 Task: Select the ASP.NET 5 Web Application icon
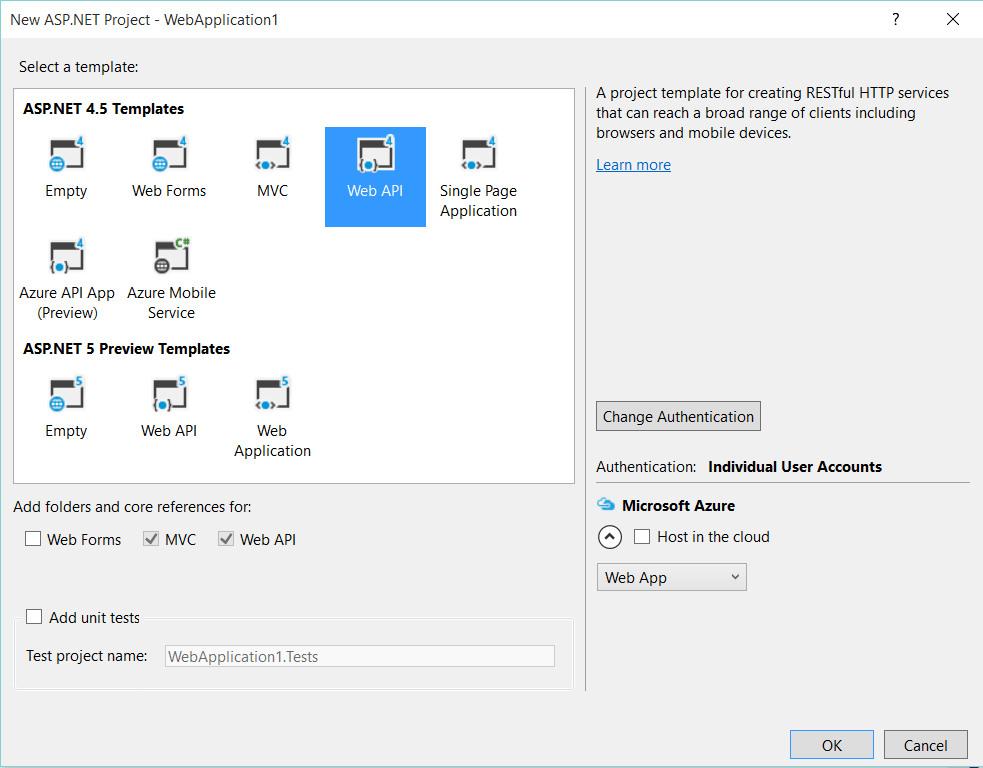[x=273, y=394]
